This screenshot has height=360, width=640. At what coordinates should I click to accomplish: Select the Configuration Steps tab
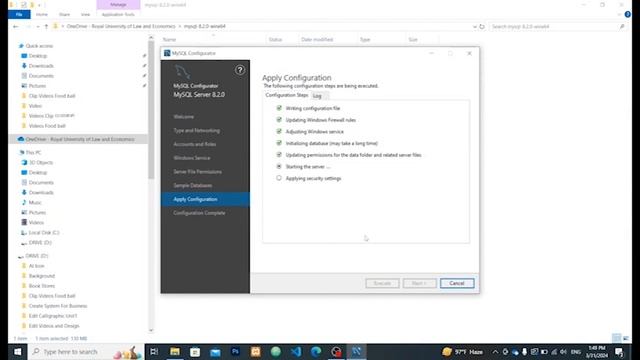287,95
